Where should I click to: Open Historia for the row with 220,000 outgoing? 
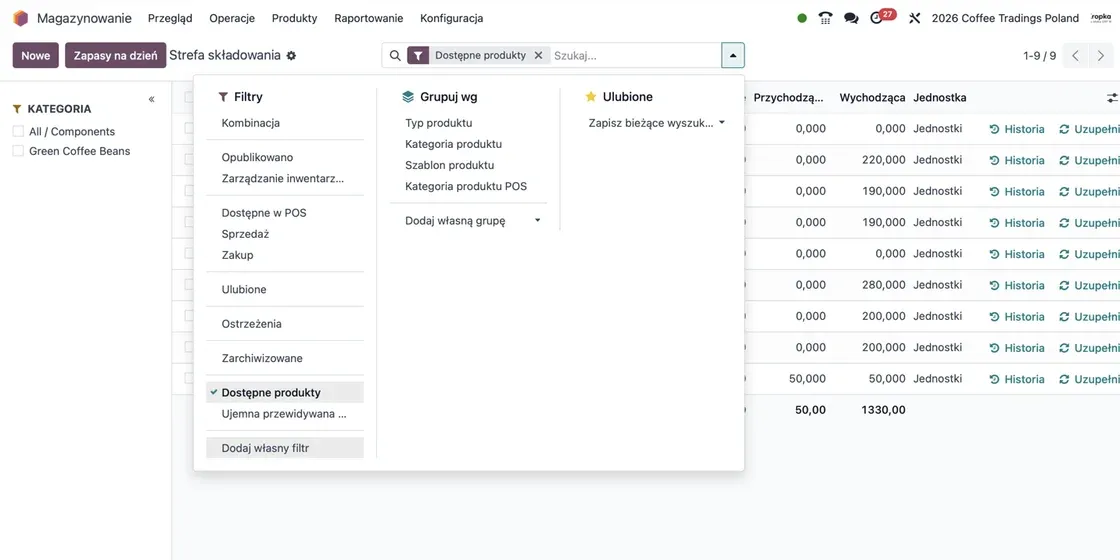click(1017, 160)
